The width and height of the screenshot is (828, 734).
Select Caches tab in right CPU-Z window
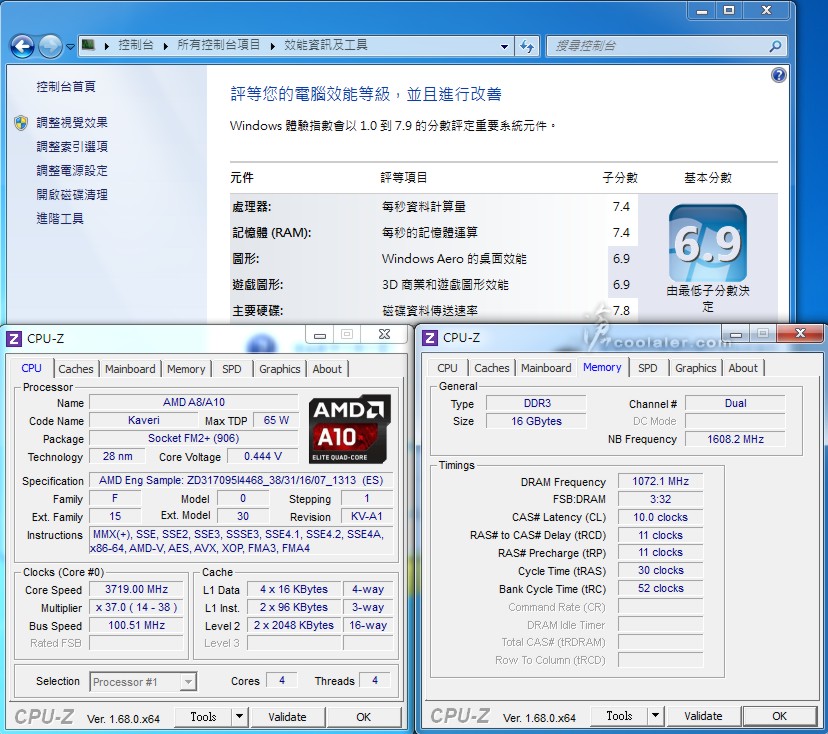492,368
